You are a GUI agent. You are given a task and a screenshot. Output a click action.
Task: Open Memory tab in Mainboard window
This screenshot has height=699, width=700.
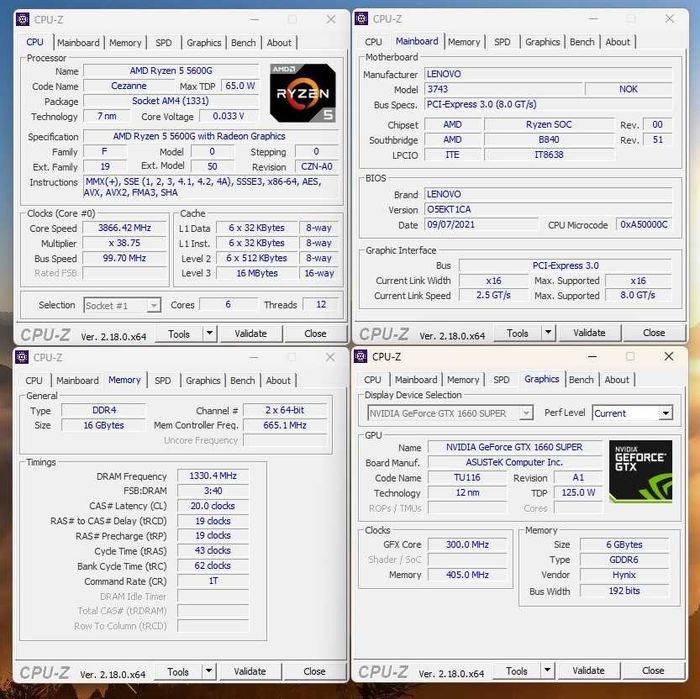(x=464, y=42)
